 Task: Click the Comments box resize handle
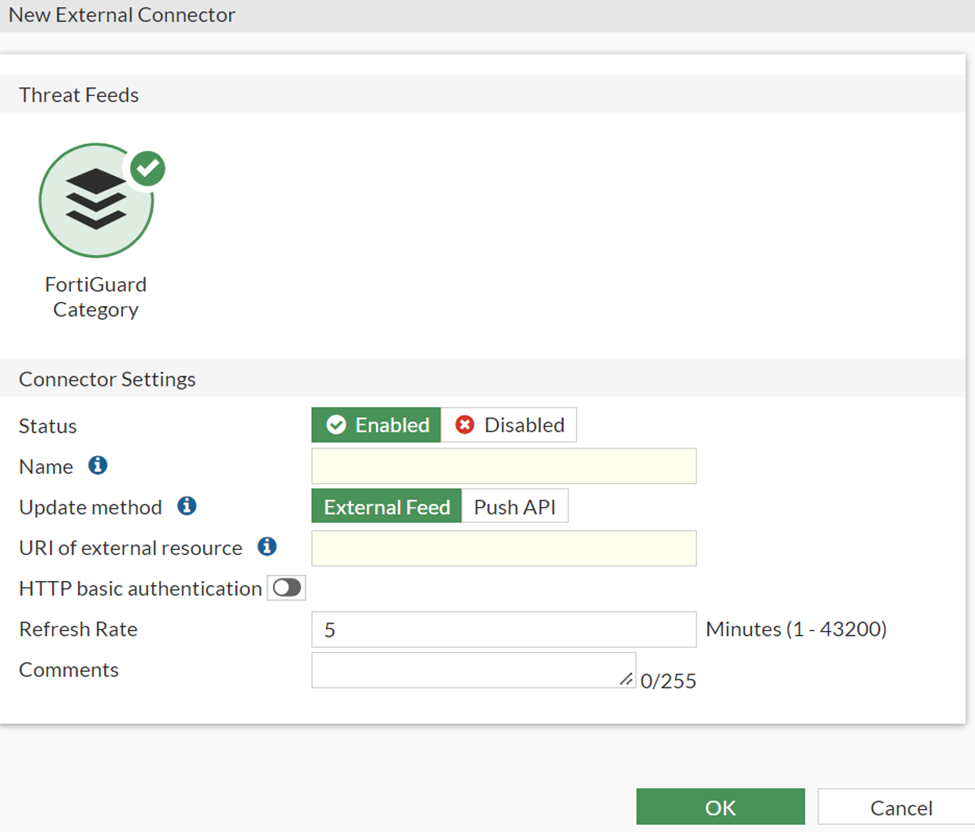click(x=627, y=680)
